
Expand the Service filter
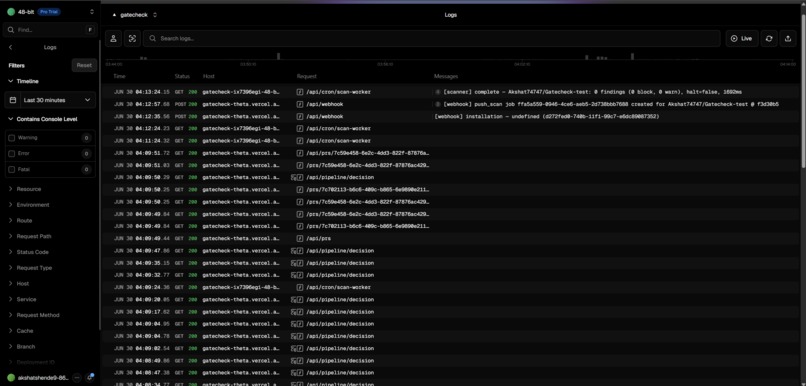(22, 299)
